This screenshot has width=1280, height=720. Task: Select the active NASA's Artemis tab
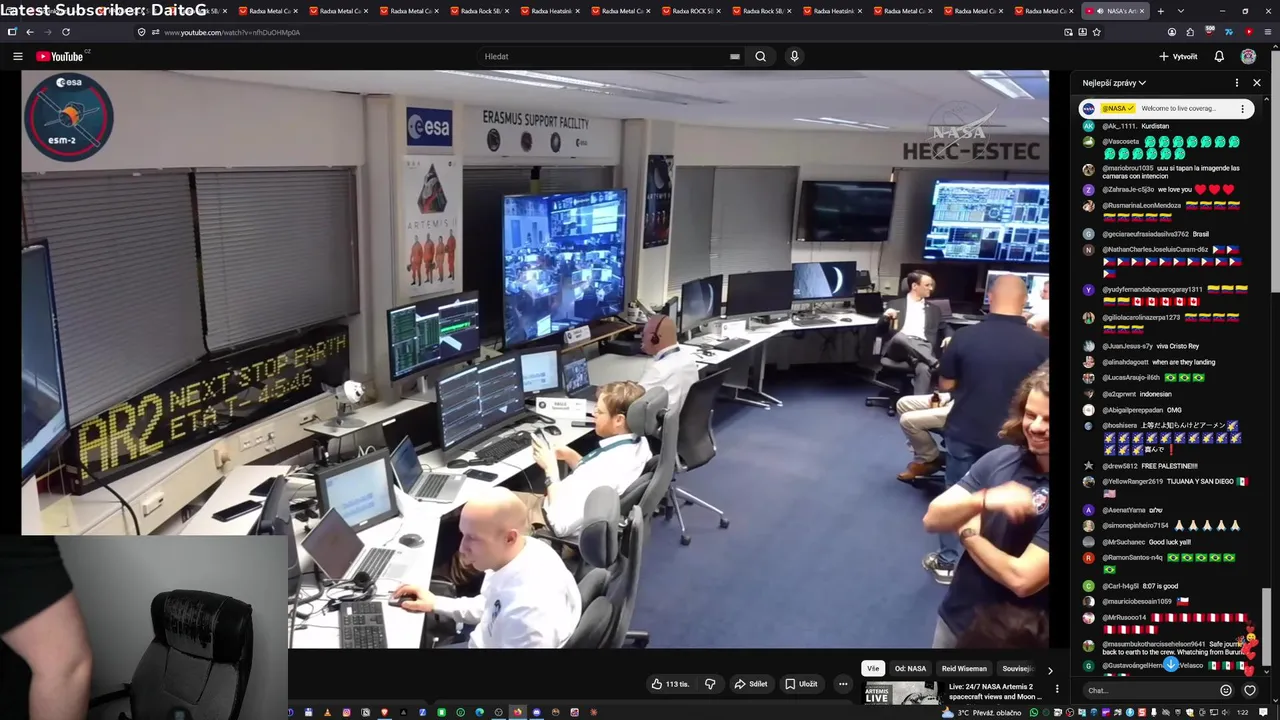coord(1115,11)
